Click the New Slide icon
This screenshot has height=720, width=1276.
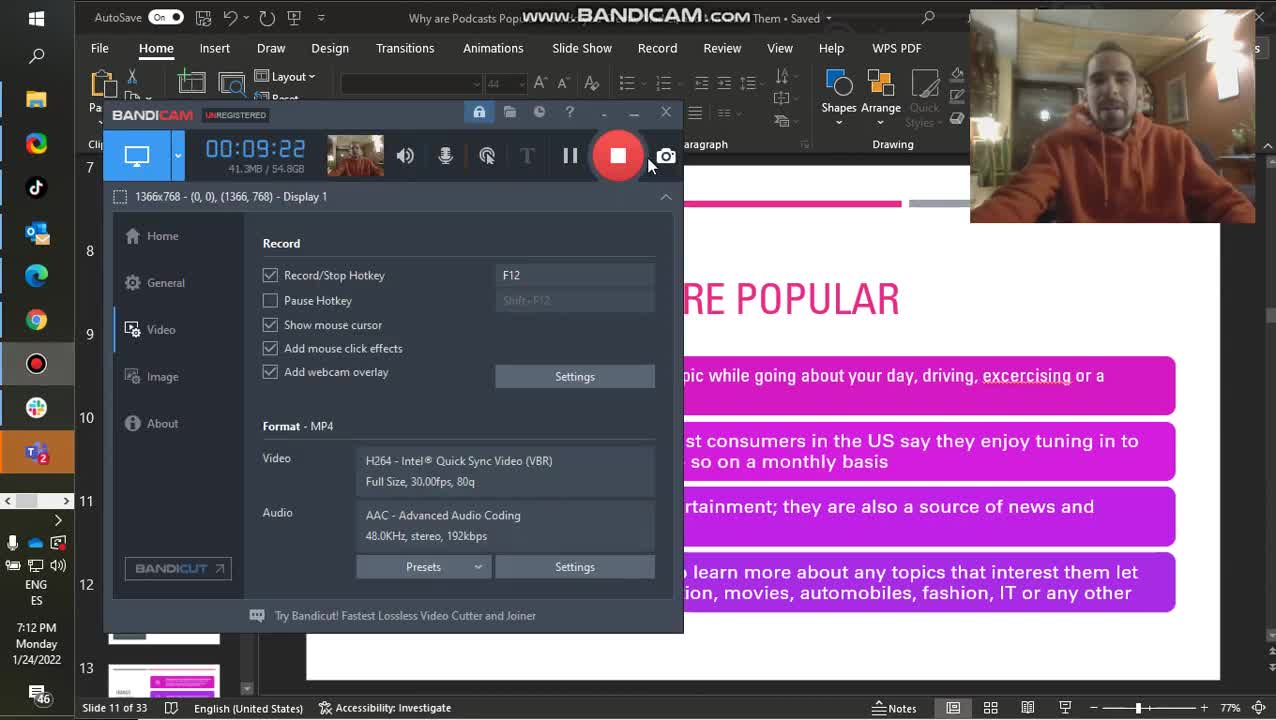coord(192,84)
